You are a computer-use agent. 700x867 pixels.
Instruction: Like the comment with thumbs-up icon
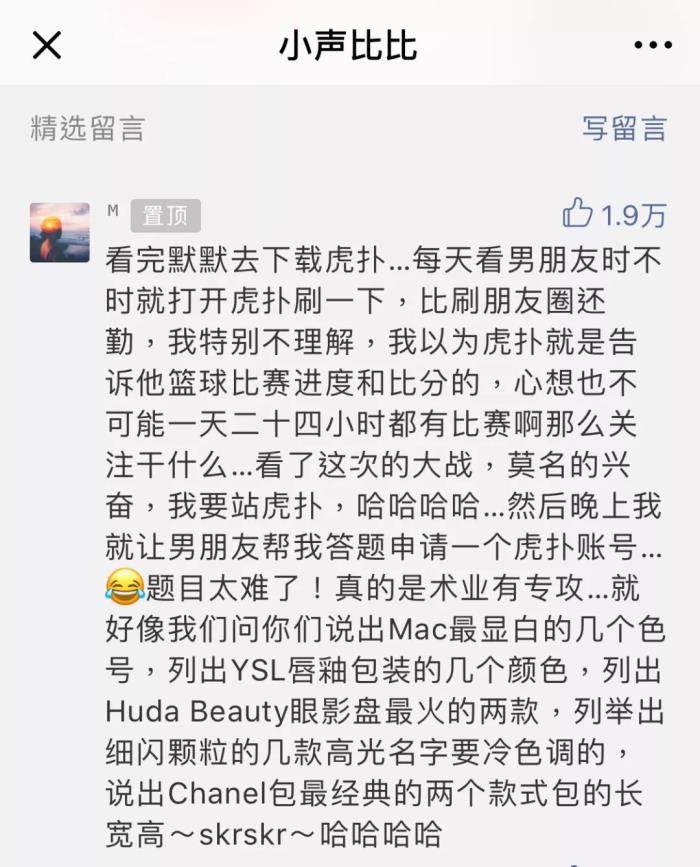point(577,213)
